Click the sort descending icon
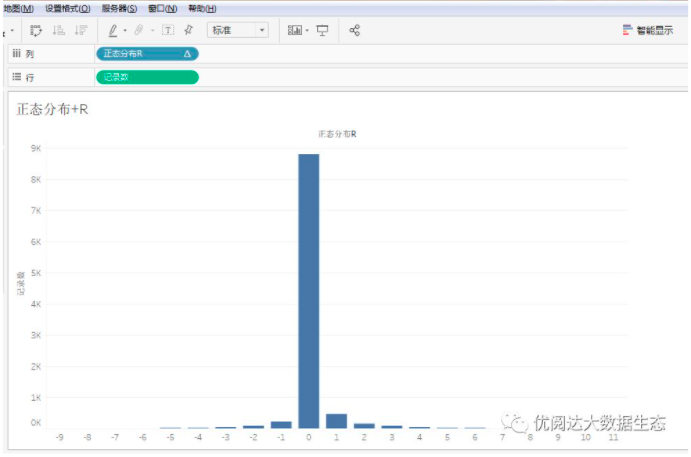Screen dimensions: 691x457 tap(81, 31)
